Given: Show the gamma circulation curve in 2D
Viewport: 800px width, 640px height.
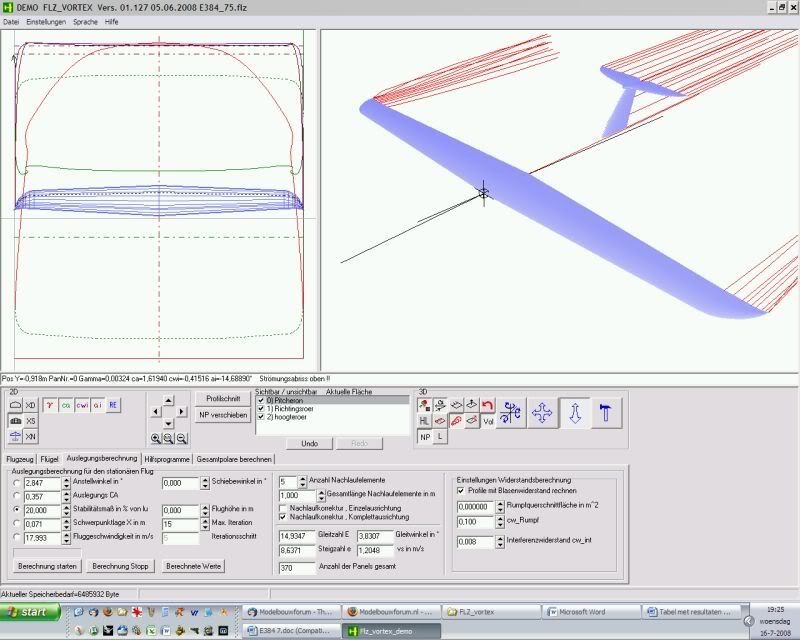Looking at the screenshot, I should [50, 405].
